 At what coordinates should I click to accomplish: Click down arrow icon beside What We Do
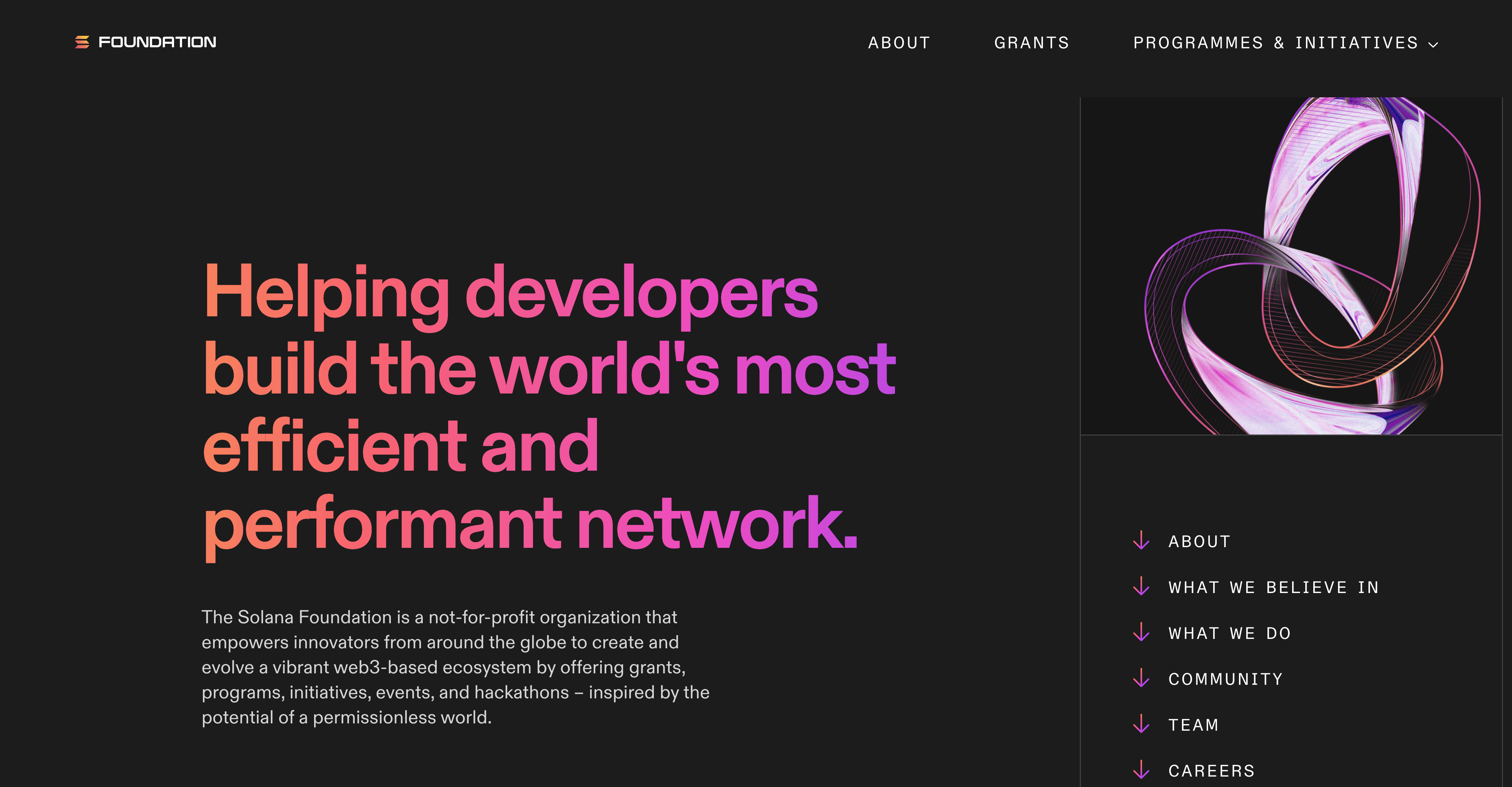coord(1141,633)
